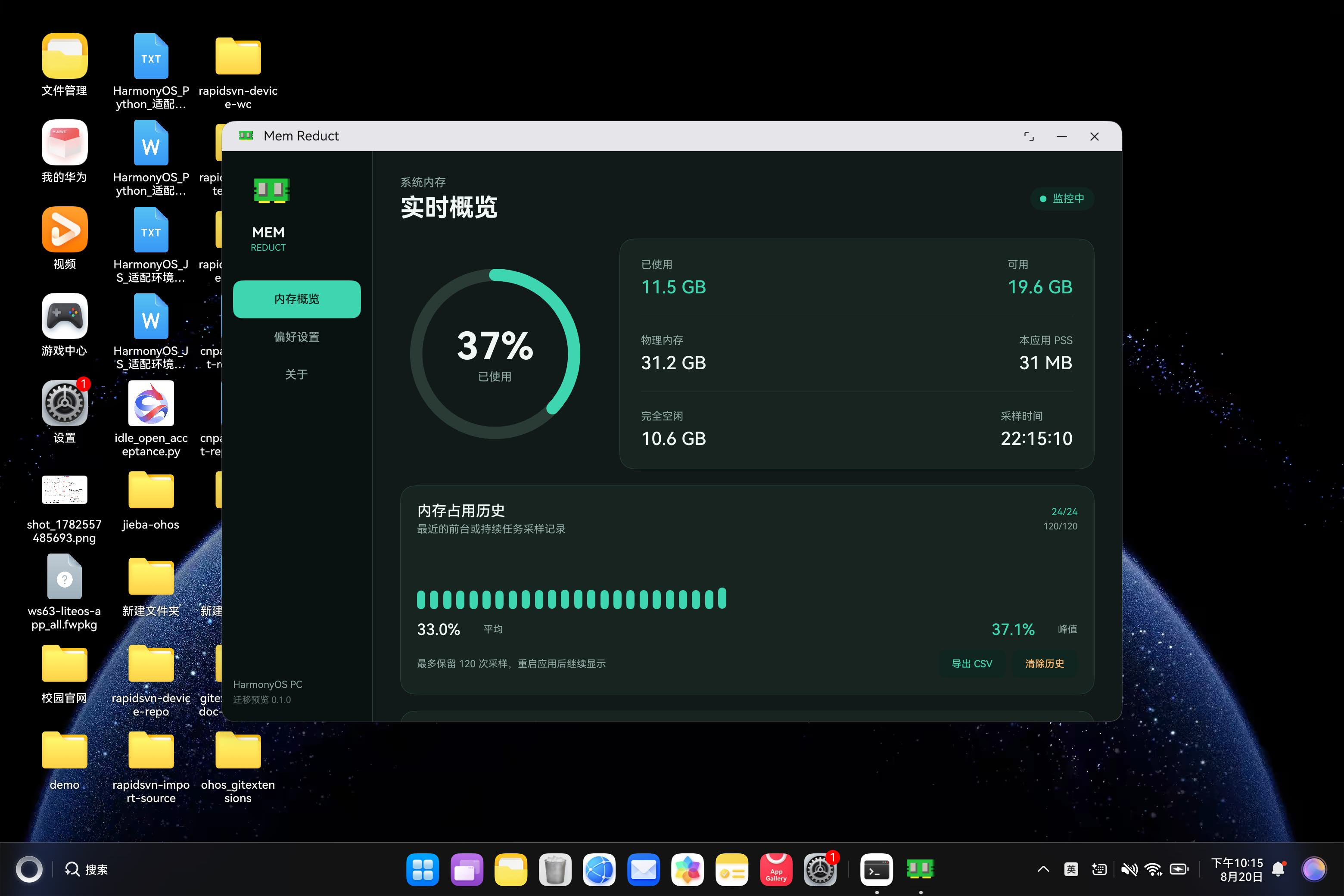Click the 导出 CSV button
Screen dimensions: 1344x896
[971, 663]
